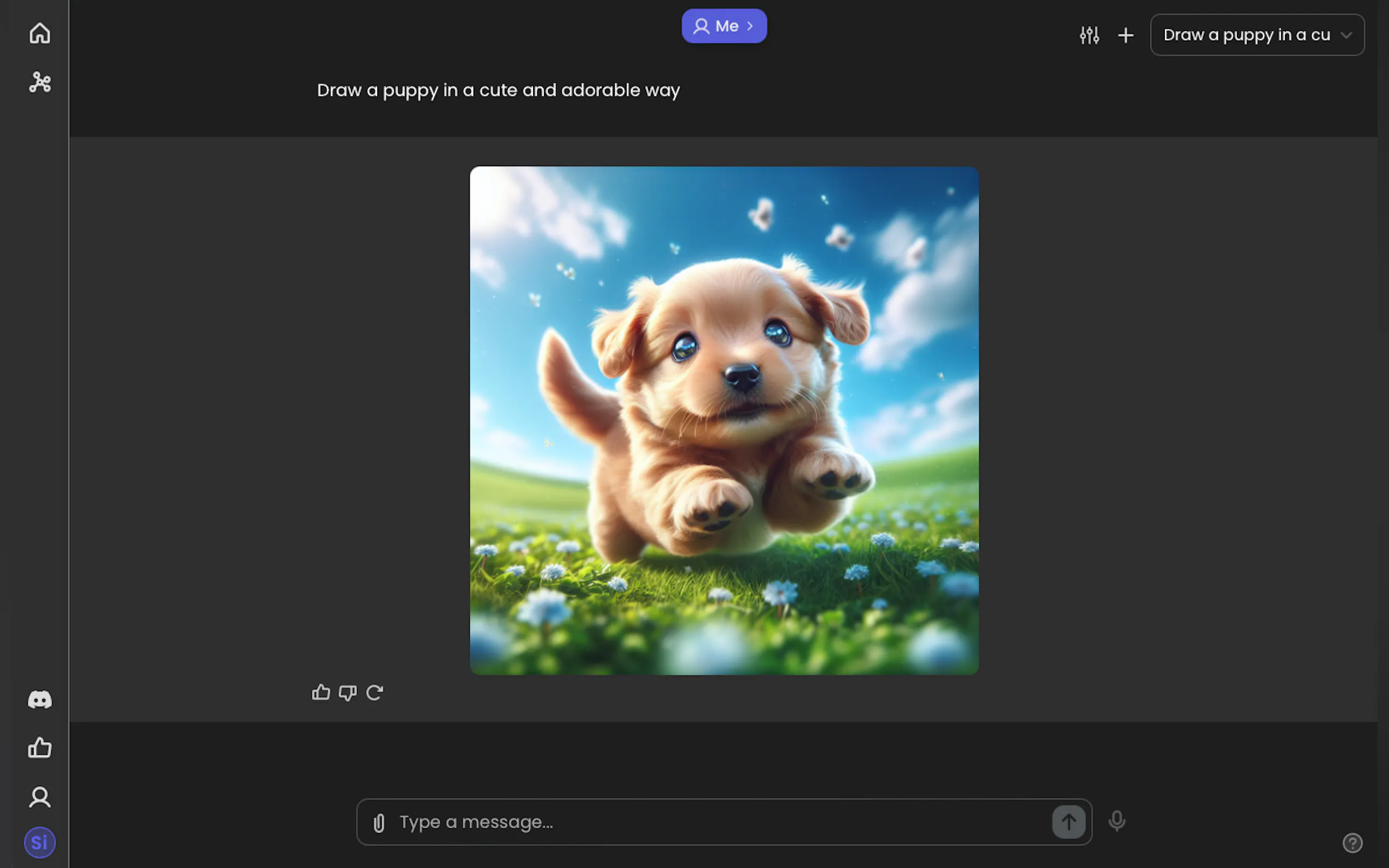1389x868 pixels.
Task: Open the generated puppy image
Action: click(x=723, y=420)
